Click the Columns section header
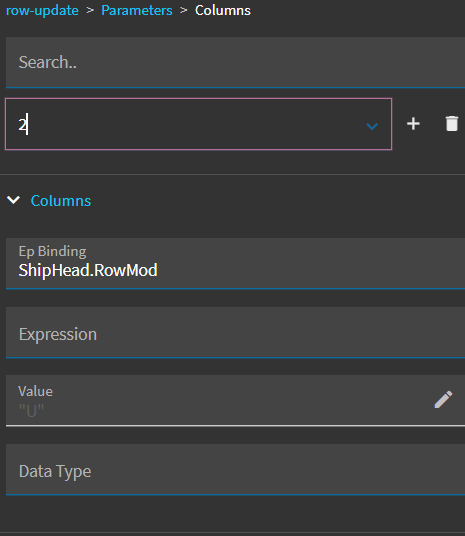Viewport: 465px width, 536px height. pyautogui.click(x=61, y=201)
